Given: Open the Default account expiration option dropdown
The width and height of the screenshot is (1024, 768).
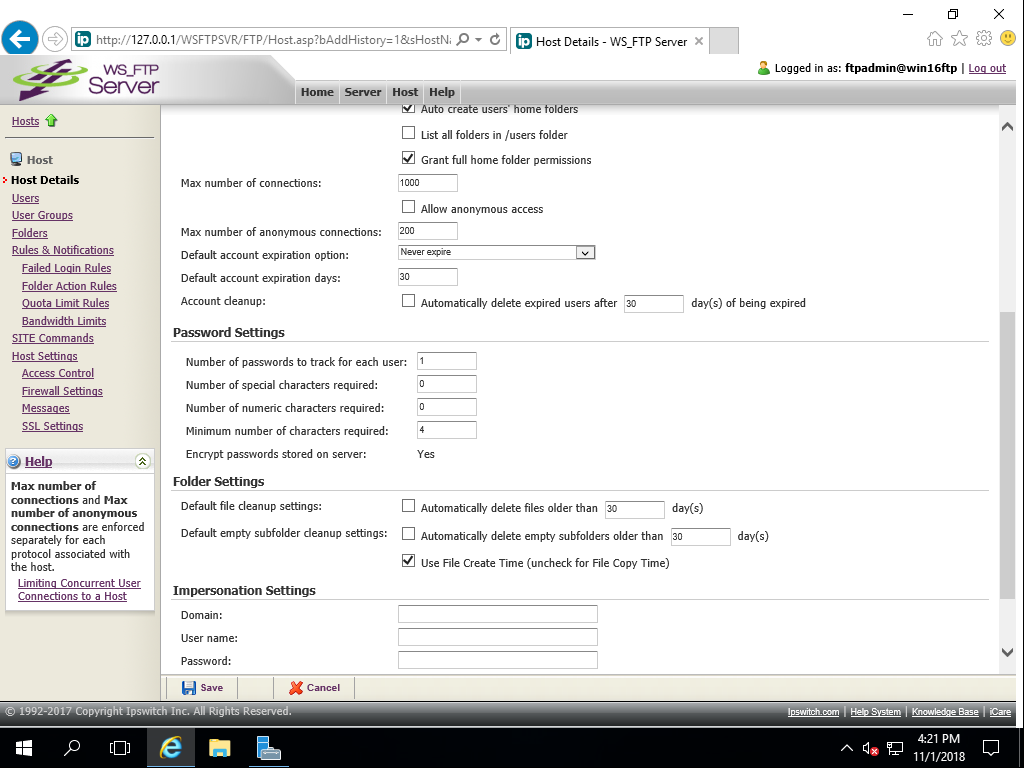Looking at the screenshot, I should [586, 253].
